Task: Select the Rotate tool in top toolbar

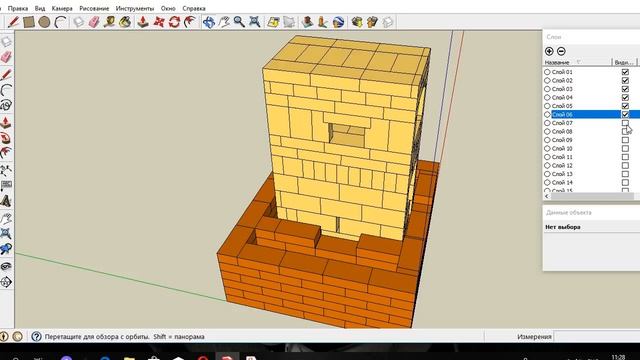Action: tap(174, 22)
